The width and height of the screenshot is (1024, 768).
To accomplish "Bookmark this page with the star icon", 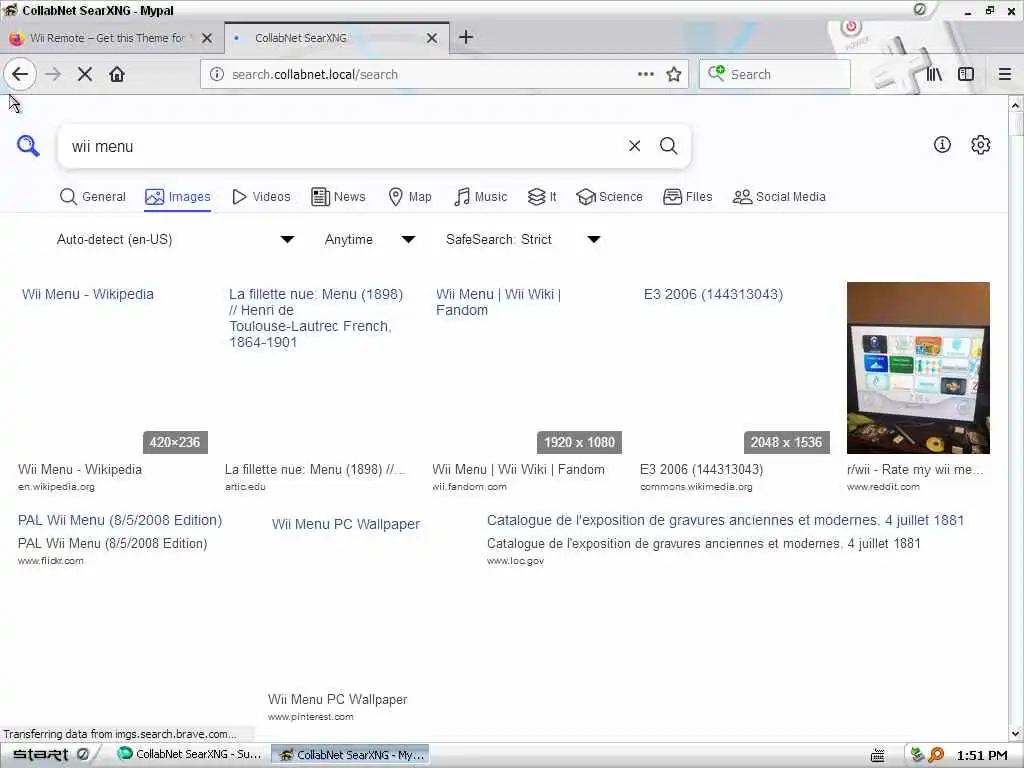I will pos(674,74).
